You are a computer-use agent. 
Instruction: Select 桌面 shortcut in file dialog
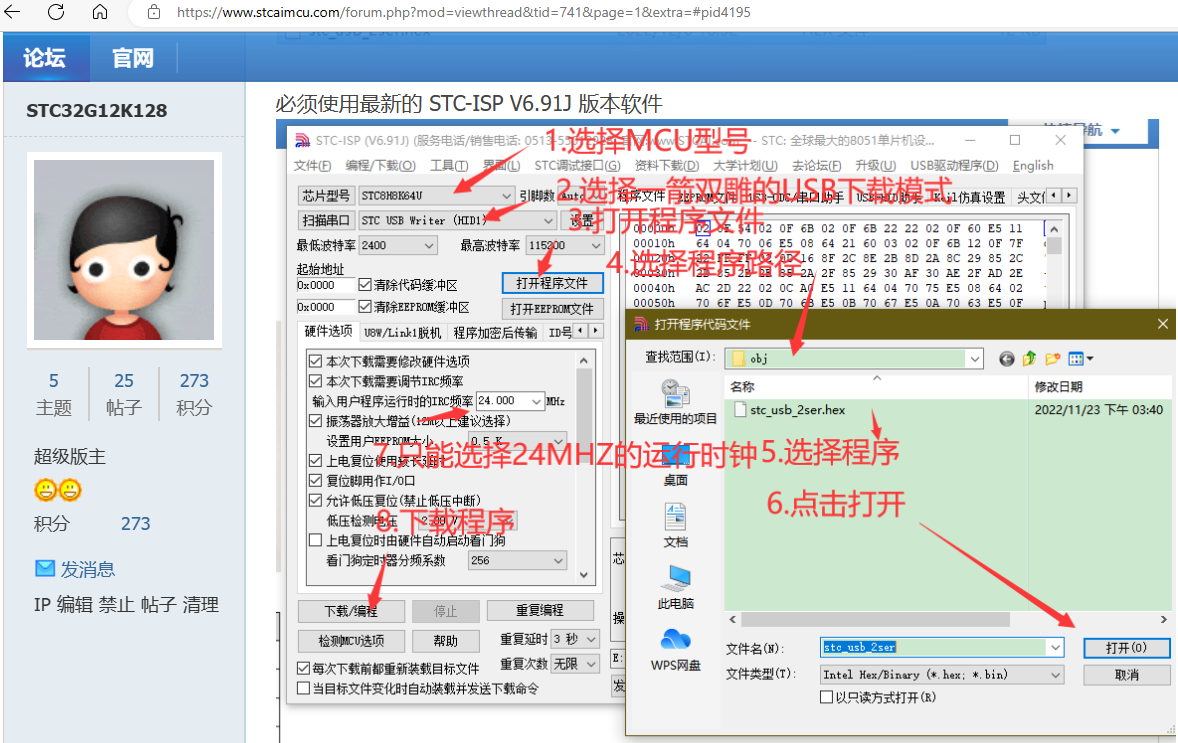click(x=675, y=464)
